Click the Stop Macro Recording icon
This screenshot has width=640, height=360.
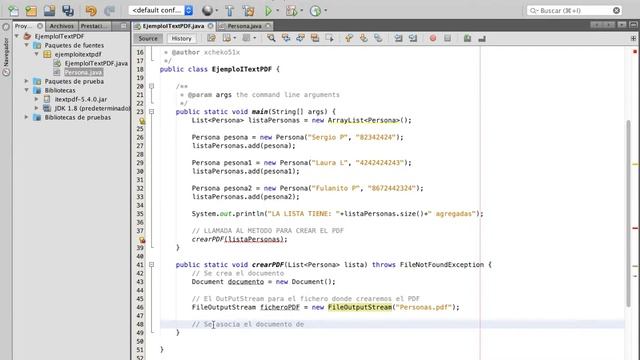(x=447, y=38)
